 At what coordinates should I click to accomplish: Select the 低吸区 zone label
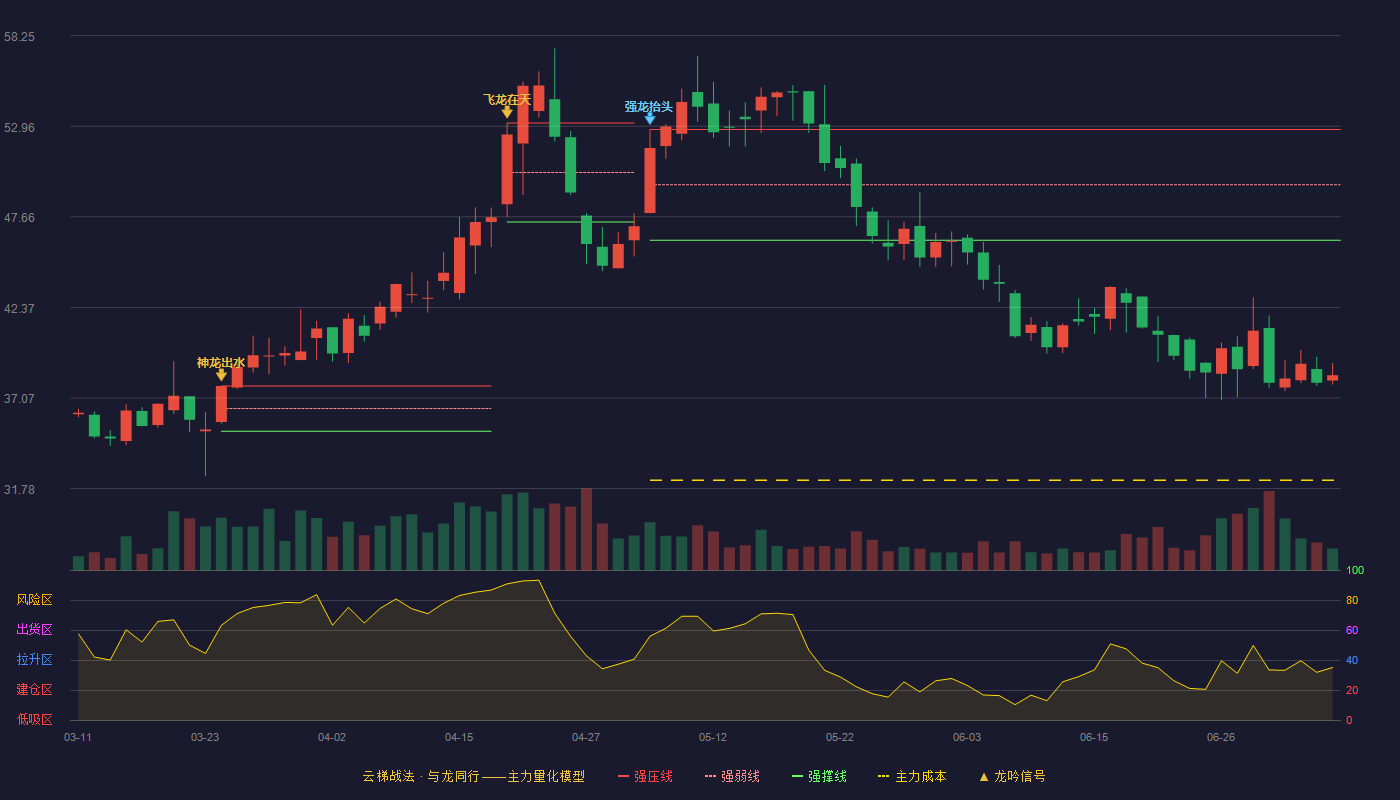[x=34, y=719]
